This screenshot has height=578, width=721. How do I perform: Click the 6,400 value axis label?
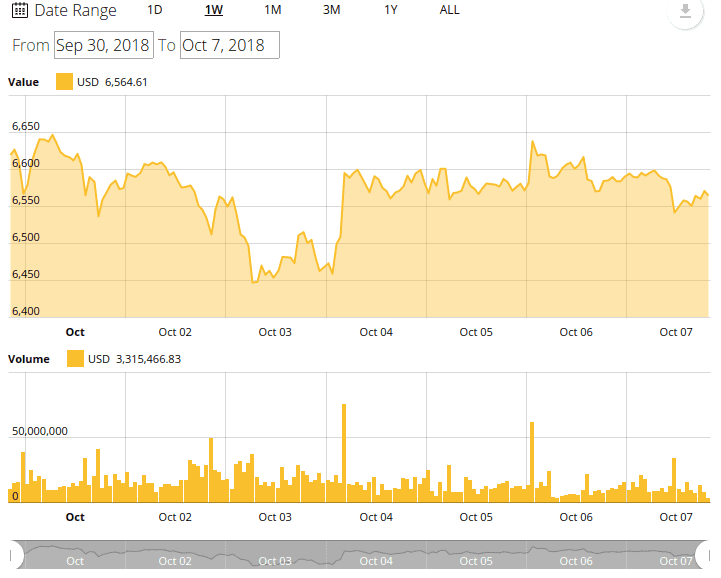pyautogui.click(x=26, y=311)
